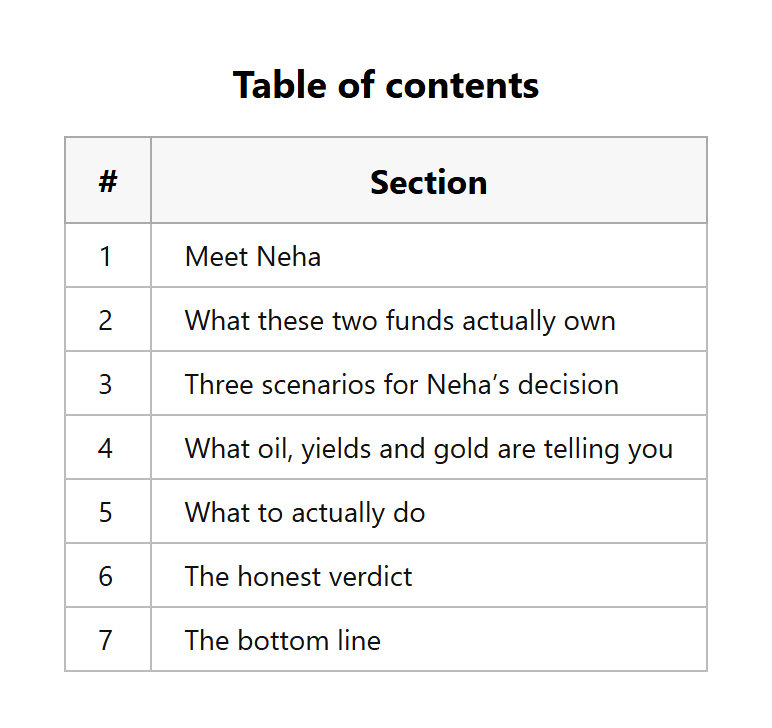Screen dimensions: 772x728
Task: Click the 'Table of contents' heading
Action: pyautogui.click(x=386, y=85)
